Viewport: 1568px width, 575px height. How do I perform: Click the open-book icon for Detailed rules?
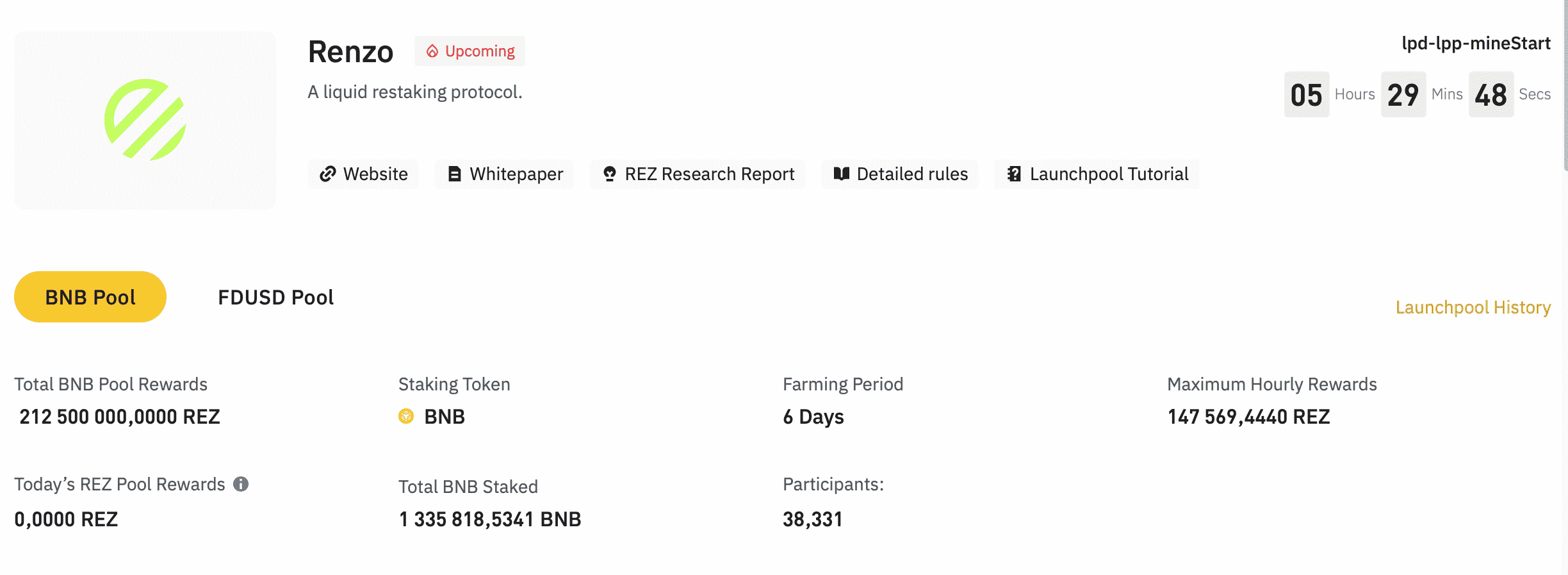point(841,174)
